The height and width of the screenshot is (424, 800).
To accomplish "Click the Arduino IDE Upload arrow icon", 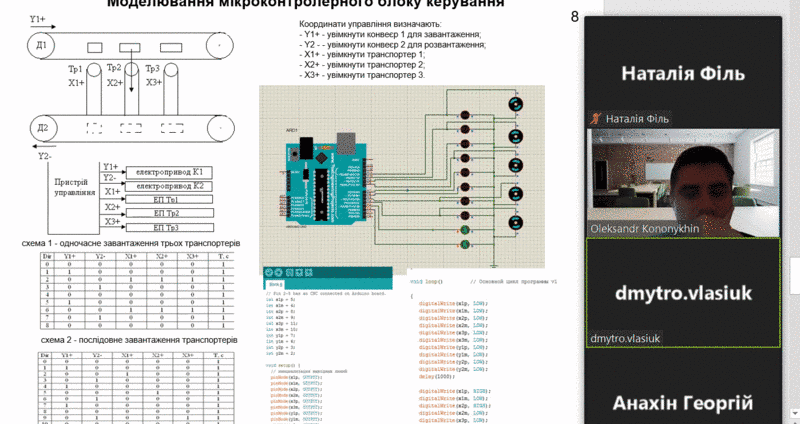I will point(279,273).
